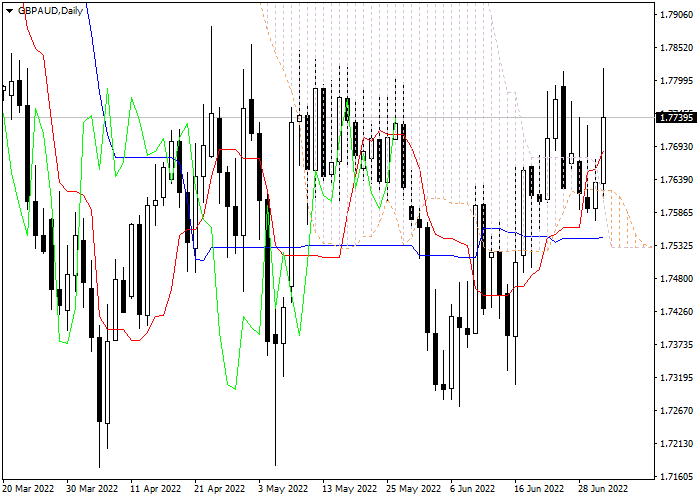Select the 11 Apr 2022 date label
The width and height of the screenshot is (700, 500).
tap(156, 489)
